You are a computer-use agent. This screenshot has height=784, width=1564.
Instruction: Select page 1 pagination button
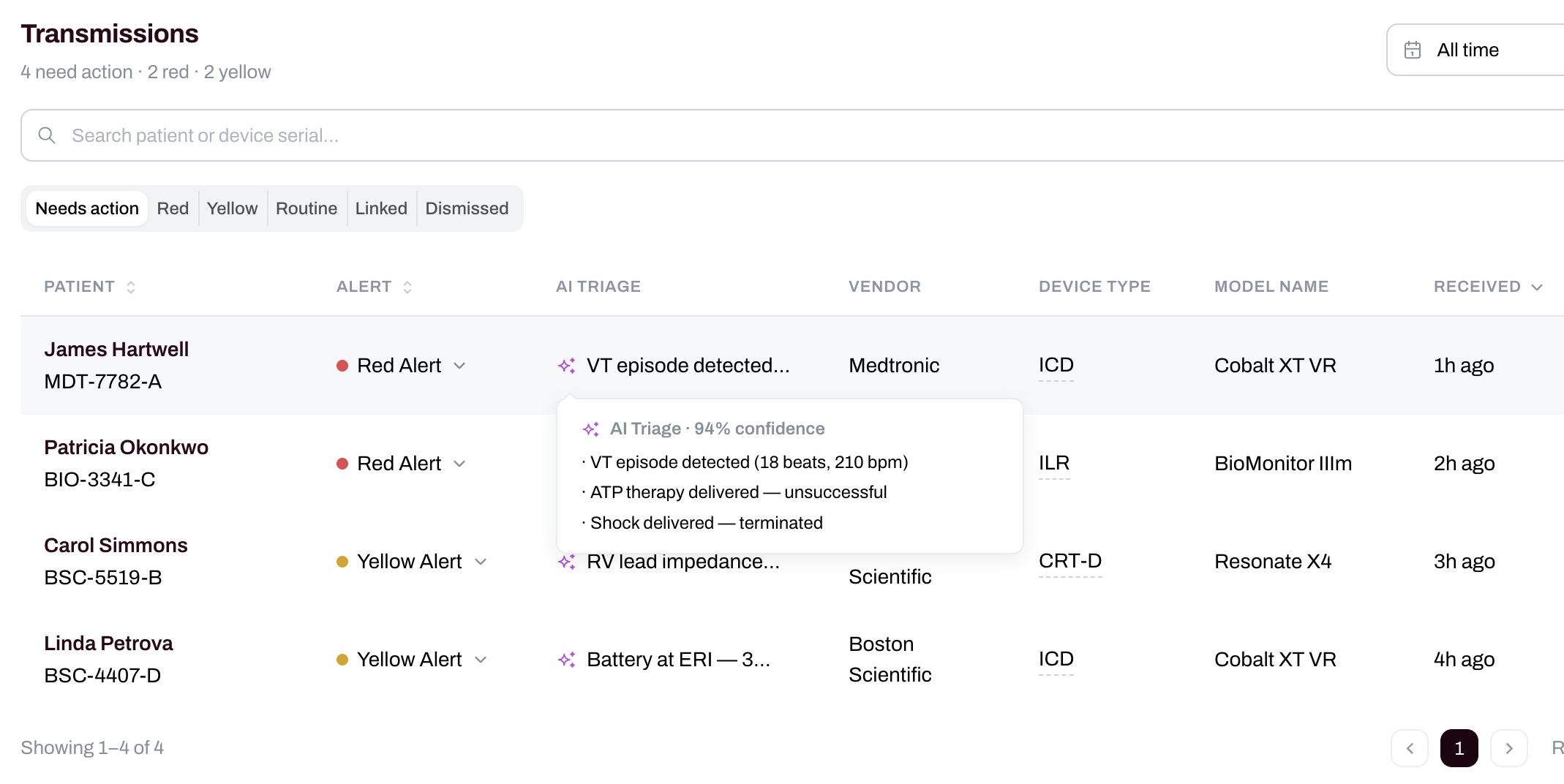[1459, 748]
